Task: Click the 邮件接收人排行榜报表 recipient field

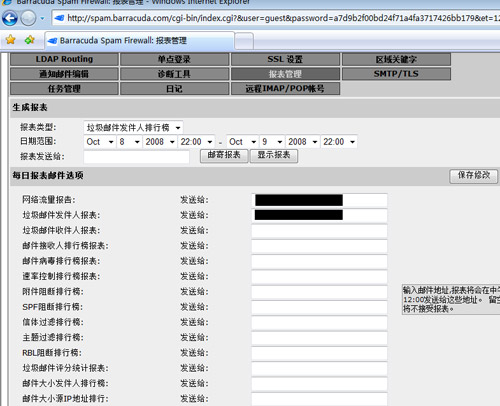Action: tap(319, 246)
